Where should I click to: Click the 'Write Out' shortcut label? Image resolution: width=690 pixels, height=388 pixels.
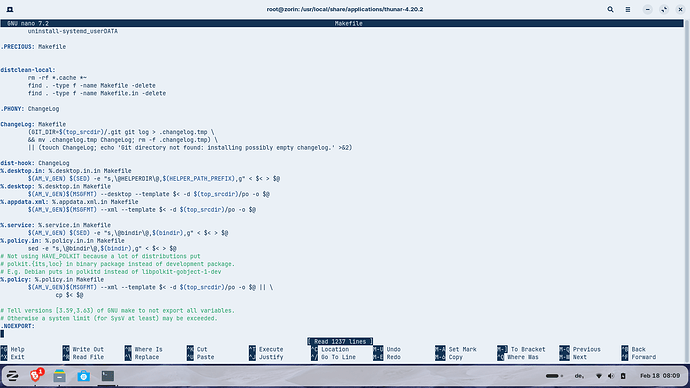88,349
